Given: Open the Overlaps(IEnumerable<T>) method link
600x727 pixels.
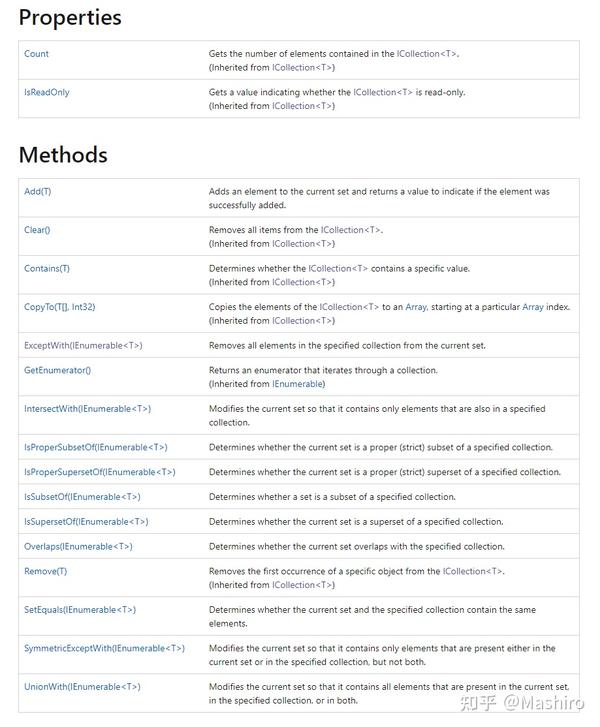Looking at the screenshot, I should (78, 547).
